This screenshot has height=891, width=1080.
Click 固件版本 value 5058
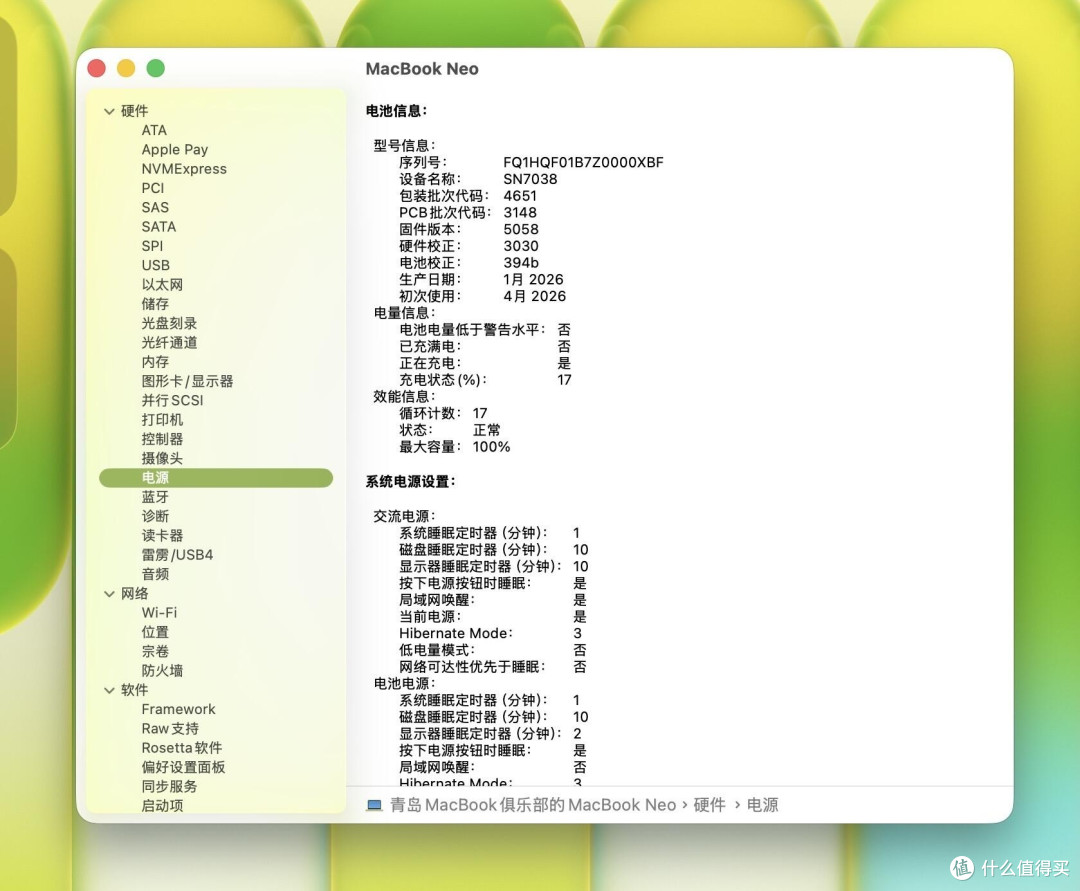pos(521,229)
